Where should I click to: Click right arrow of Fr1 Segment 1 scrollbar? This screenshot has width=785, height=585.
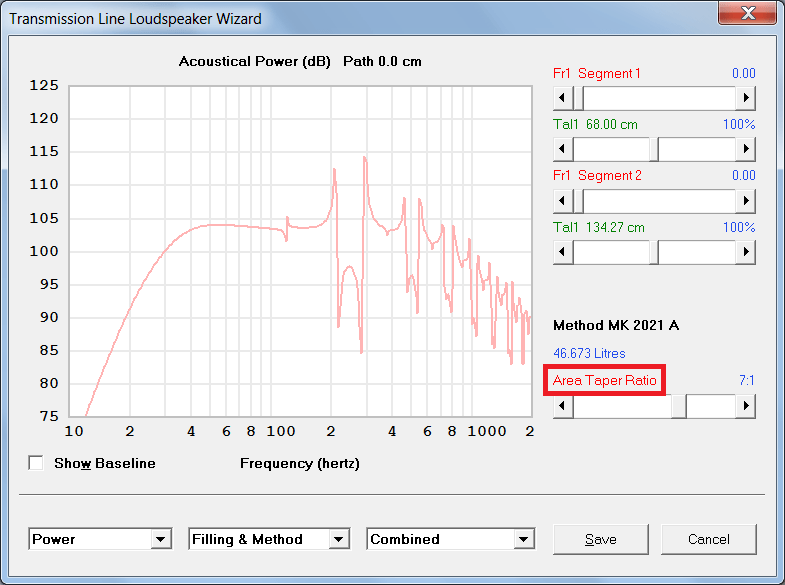745,98
